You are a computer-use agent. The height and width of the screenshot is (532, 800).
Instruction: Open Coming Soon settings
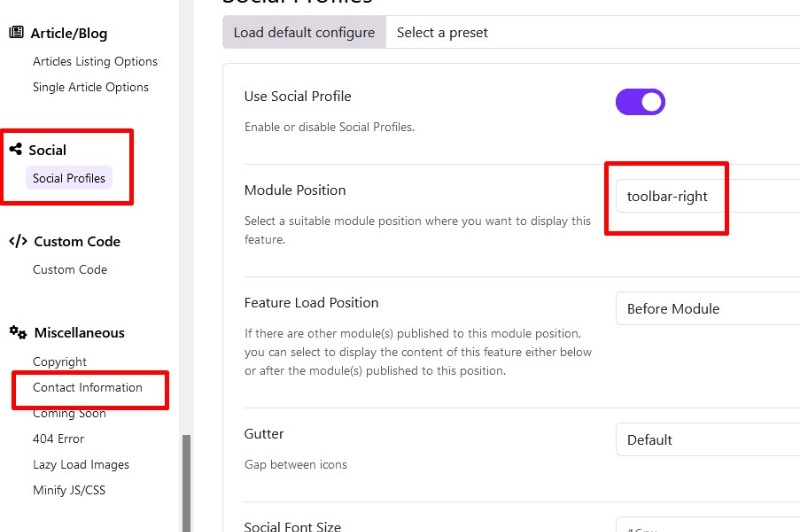[x=70, y=414]
